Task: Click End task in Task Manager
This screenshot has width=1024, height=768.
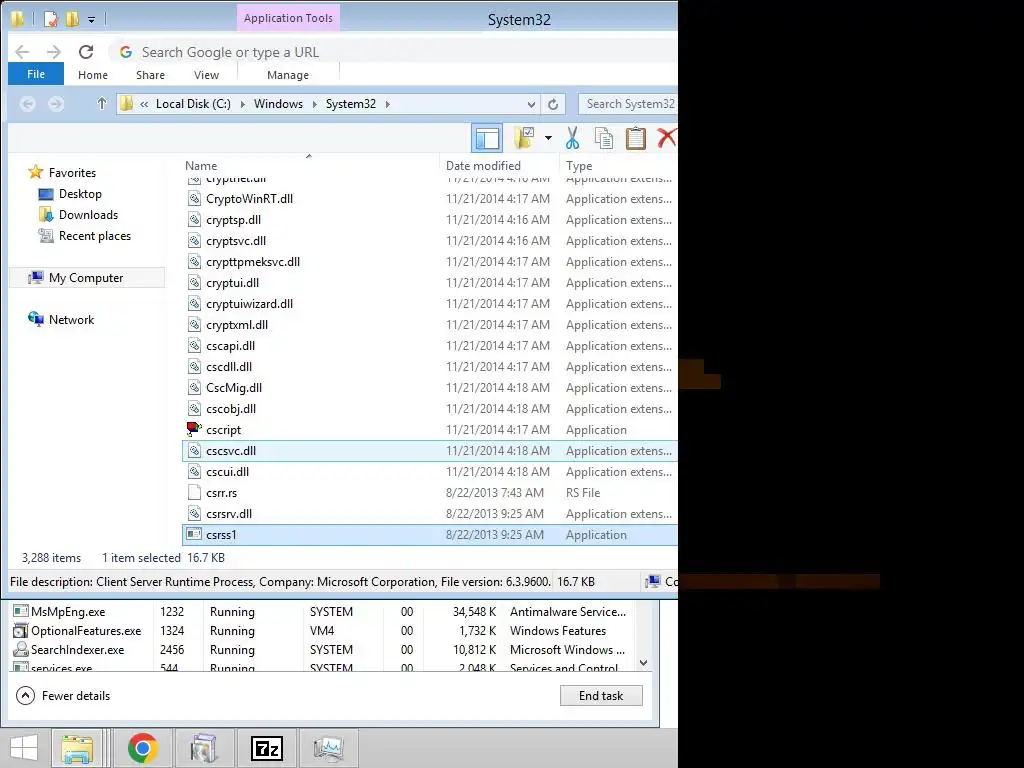Action: [601, 696]
